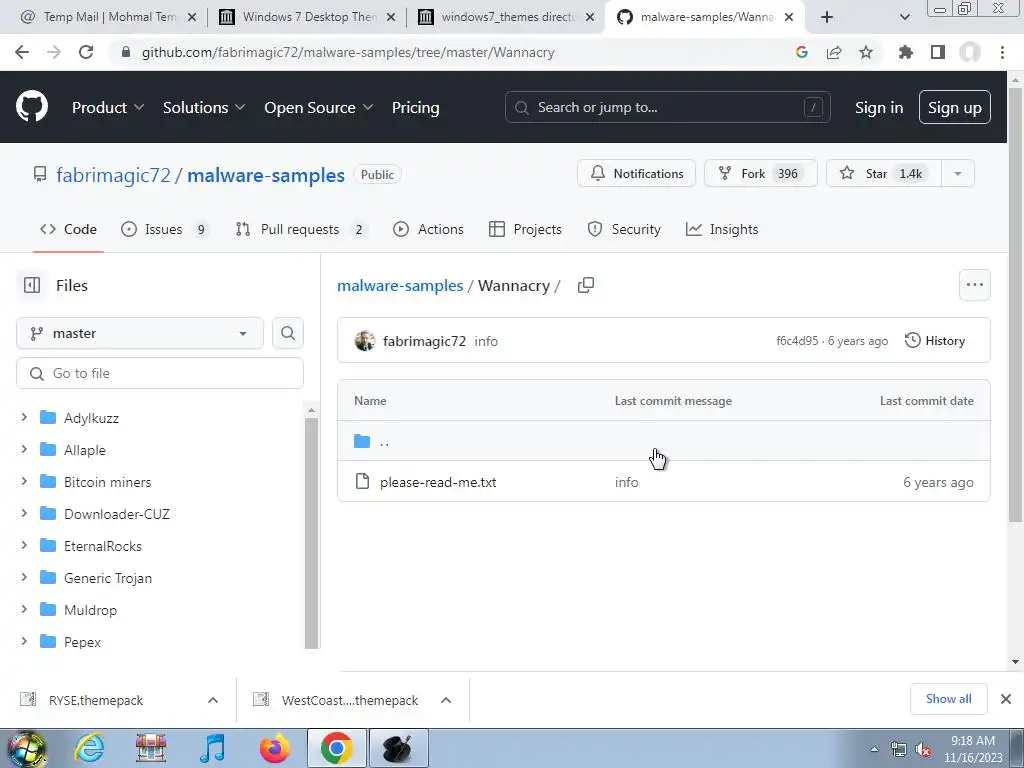Open the Insights tab

point(722,229)
